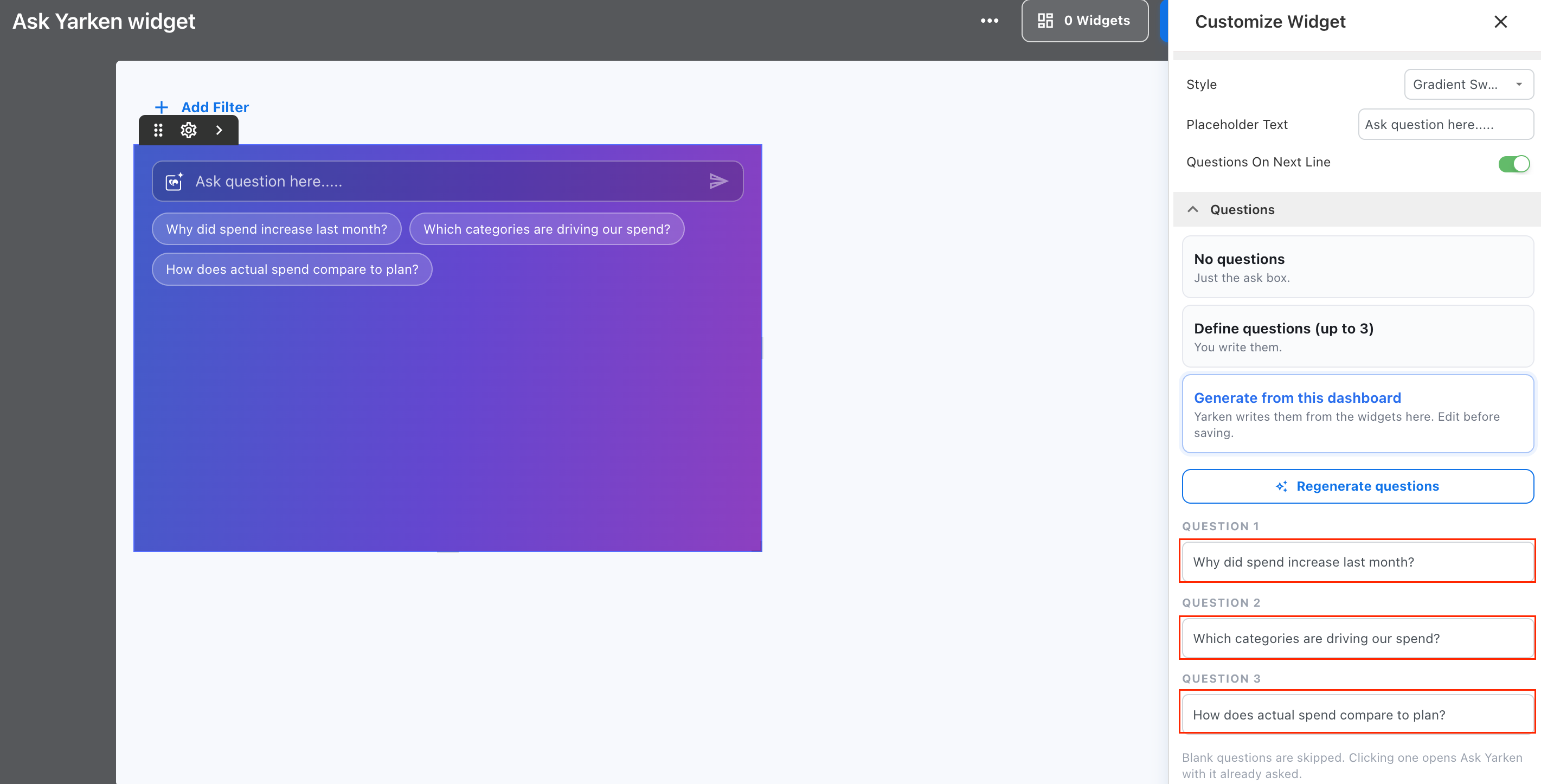Collapse the Questions section
This screenshot has width=1541, height=784.
1356,209
